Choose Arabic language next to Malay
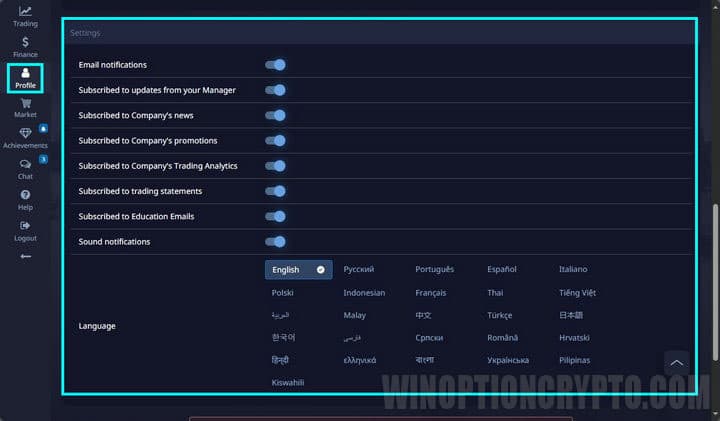The height and width of the screenshot is (421, 720). [280, 315]
